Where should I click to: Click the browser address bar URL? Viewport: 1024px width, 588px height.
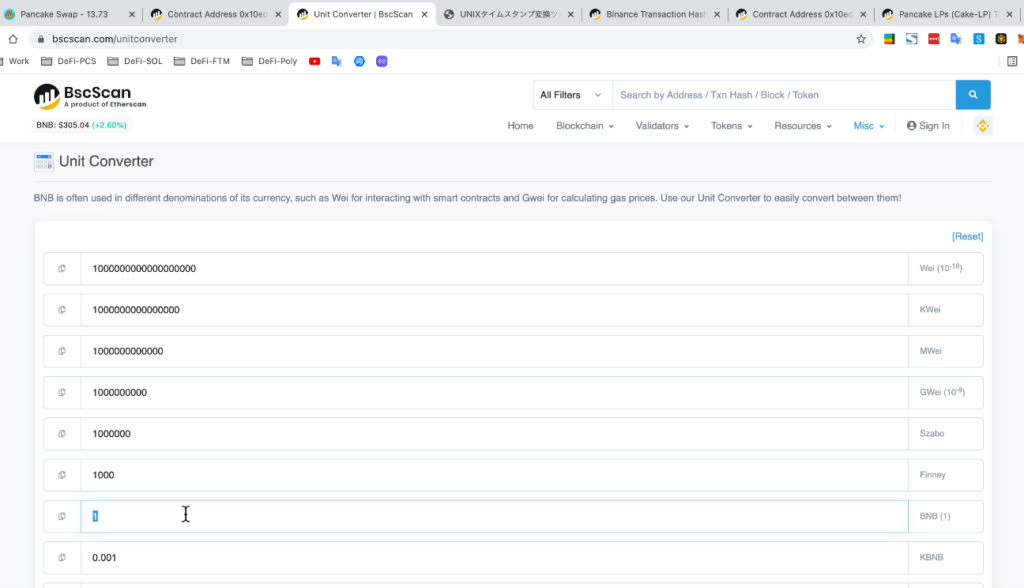(x=115, y=39)
